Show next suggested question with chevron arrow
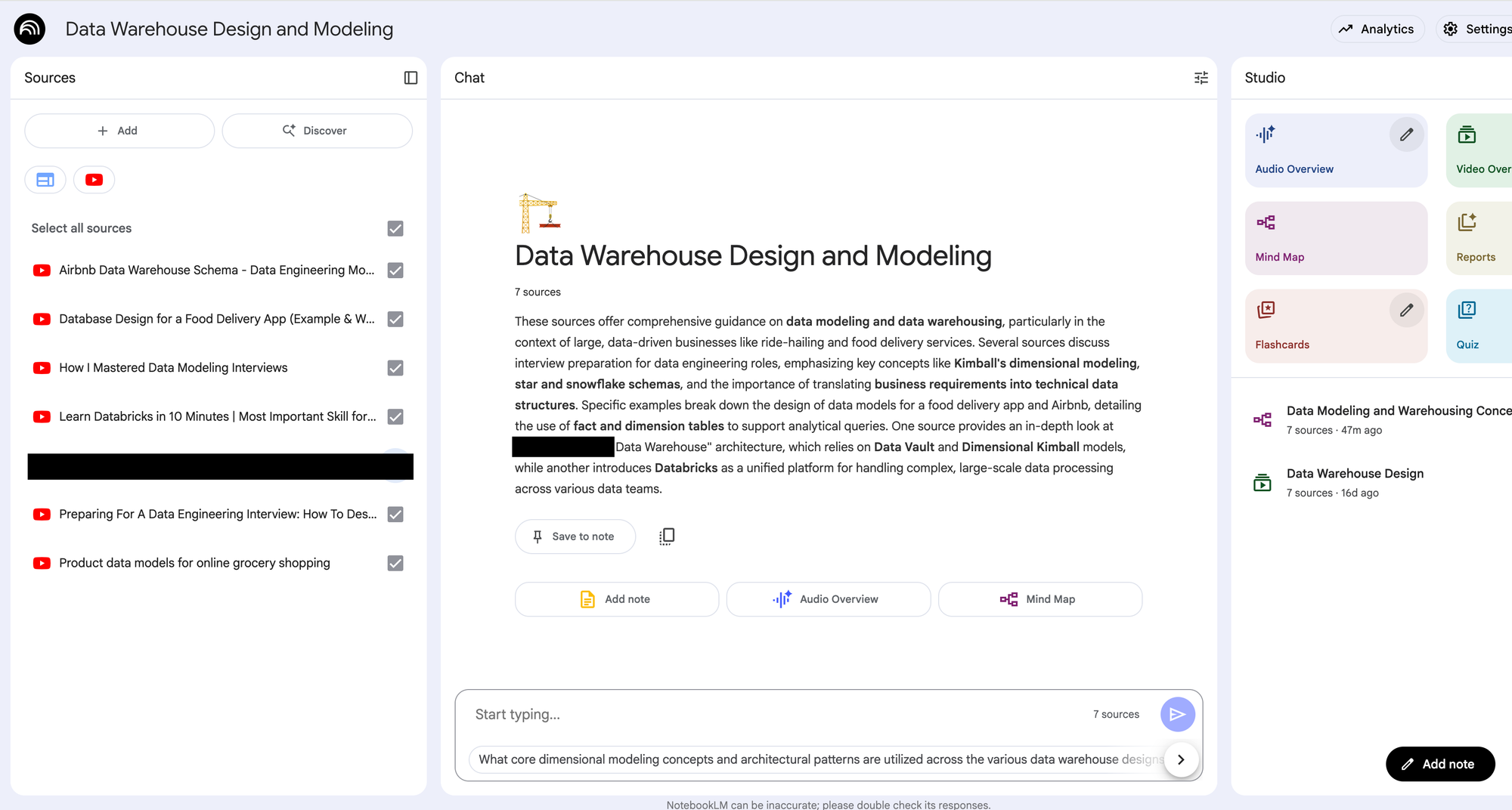The height and width of the screenshot is (810, 1512). [1181, 759]
